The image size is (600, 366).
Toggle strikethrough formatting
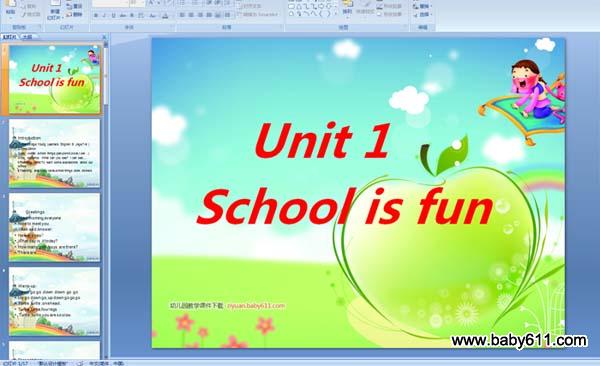click(122, 15)
